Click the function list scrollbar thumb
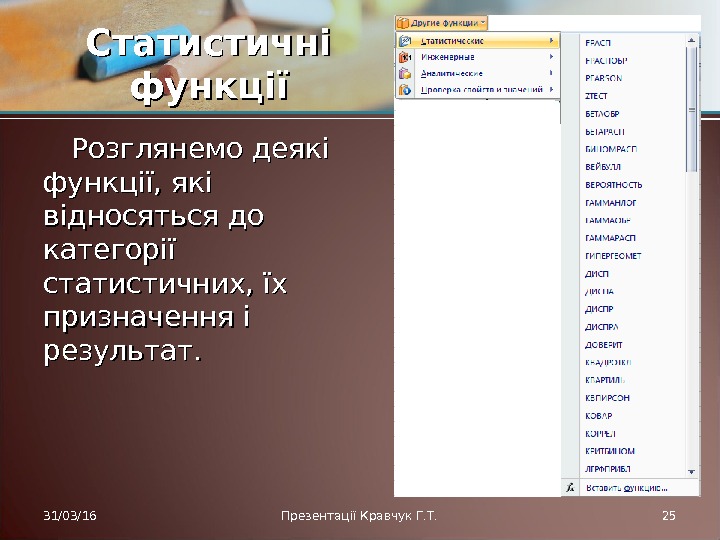Viewport: 720px width, 540px height. (x=692, y=109)
